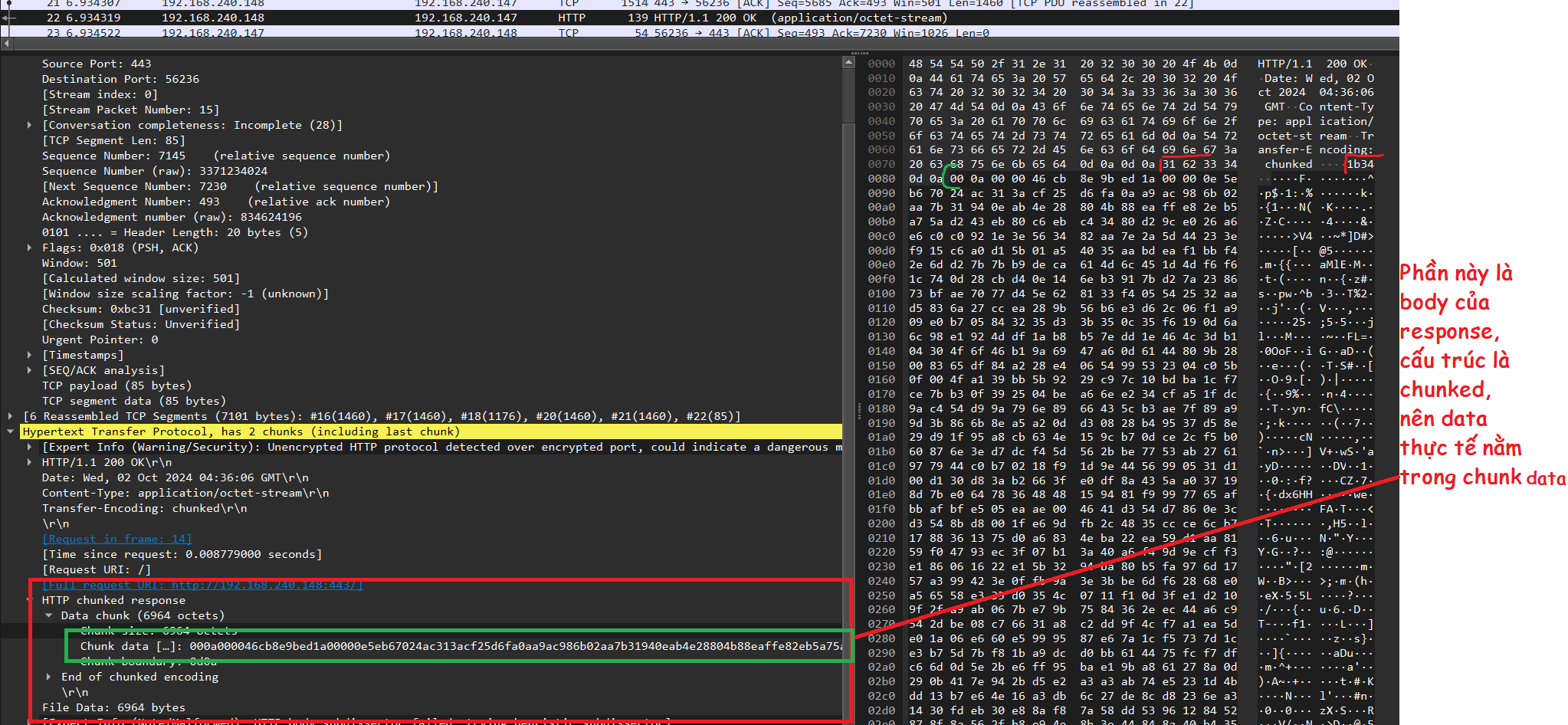Screen dimensions: 1568x725
Task: Select the Source Port: 443 line
Action: point(97,64)
